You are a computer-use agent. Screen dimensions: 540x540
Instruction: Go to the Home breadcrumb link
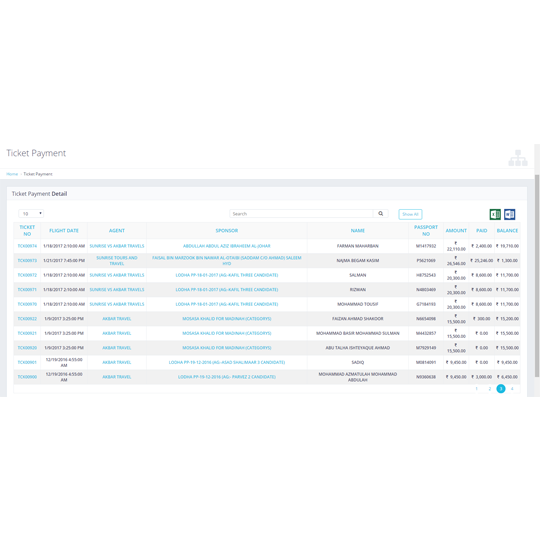12,174
